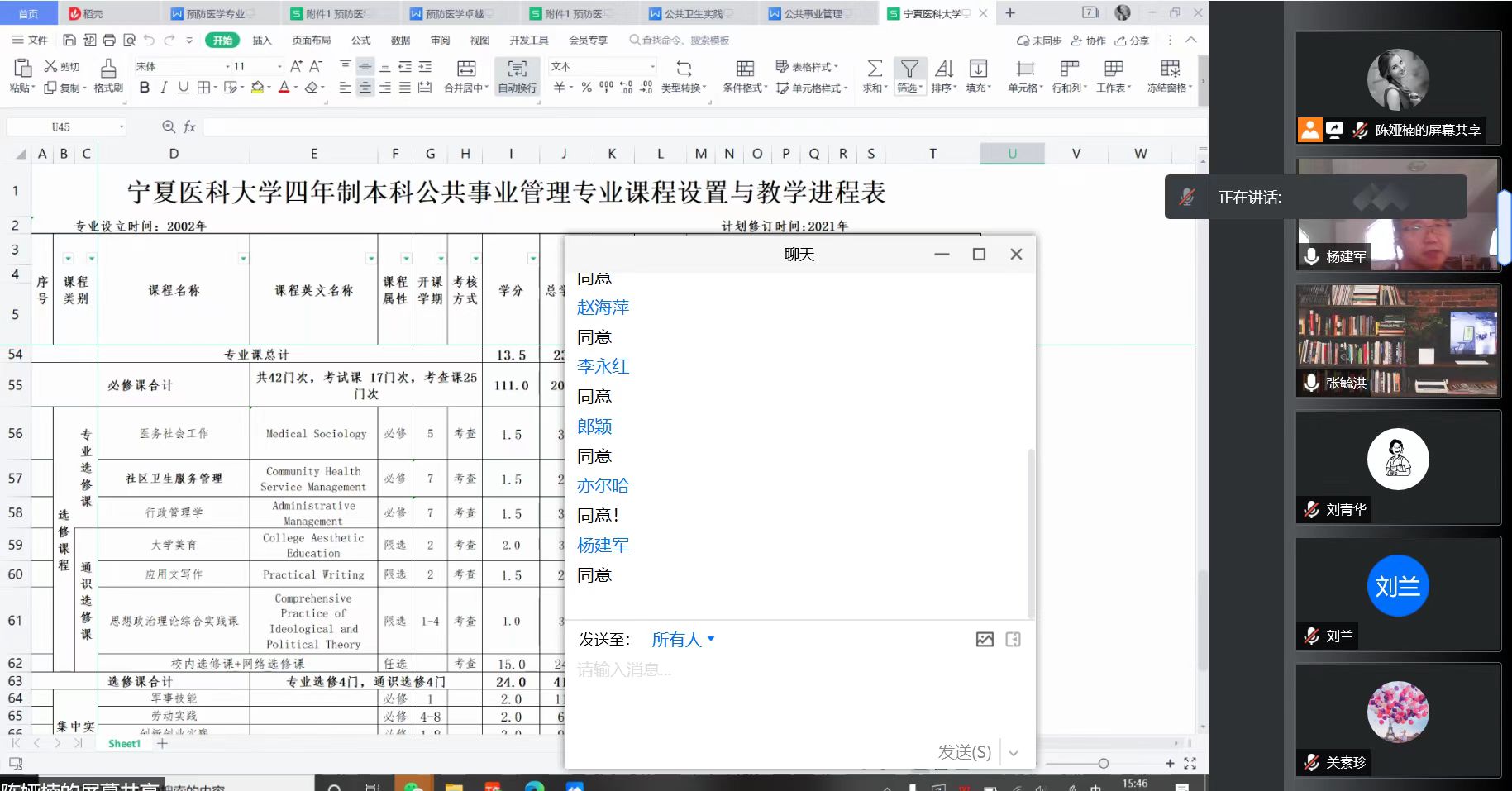The width and height of the screenshot is (1512, 791).
Task: Click the 分享 (Share) button
Action: pyautogui.click(x=1132, y=40)
